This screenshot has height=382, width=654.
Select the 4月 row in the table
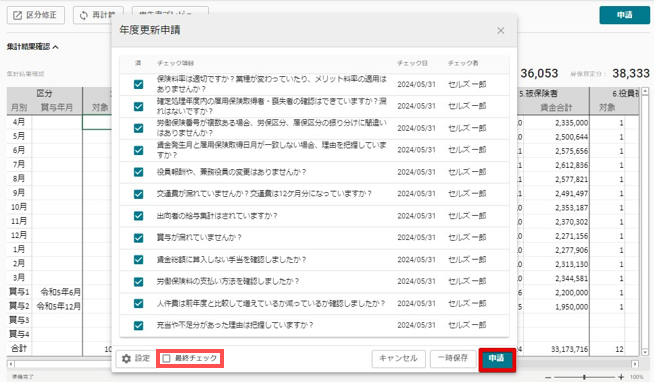click(x=19, y=122)
